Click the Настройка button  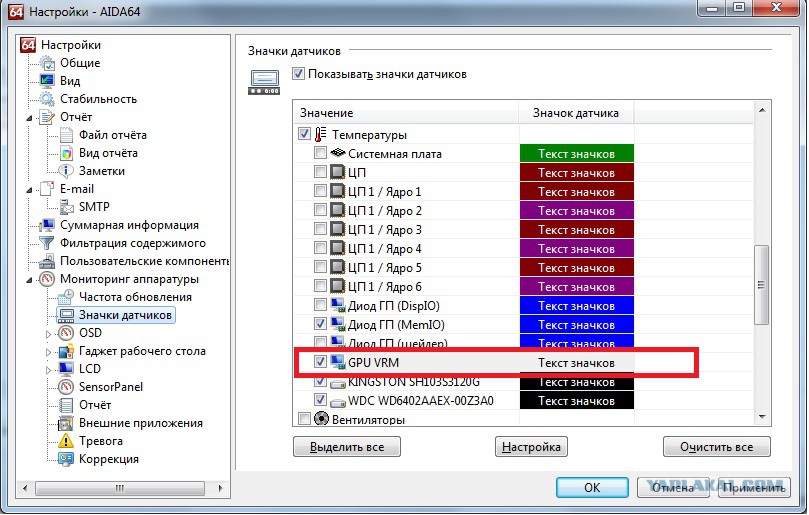coord(531,447)
